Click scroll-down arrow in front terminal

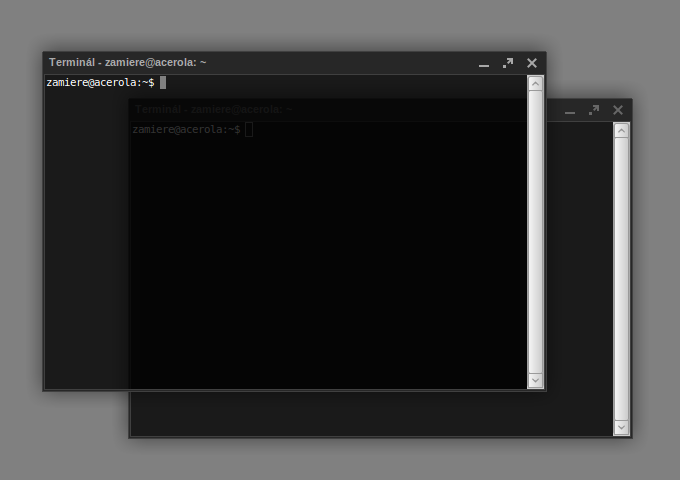point(535,381)
